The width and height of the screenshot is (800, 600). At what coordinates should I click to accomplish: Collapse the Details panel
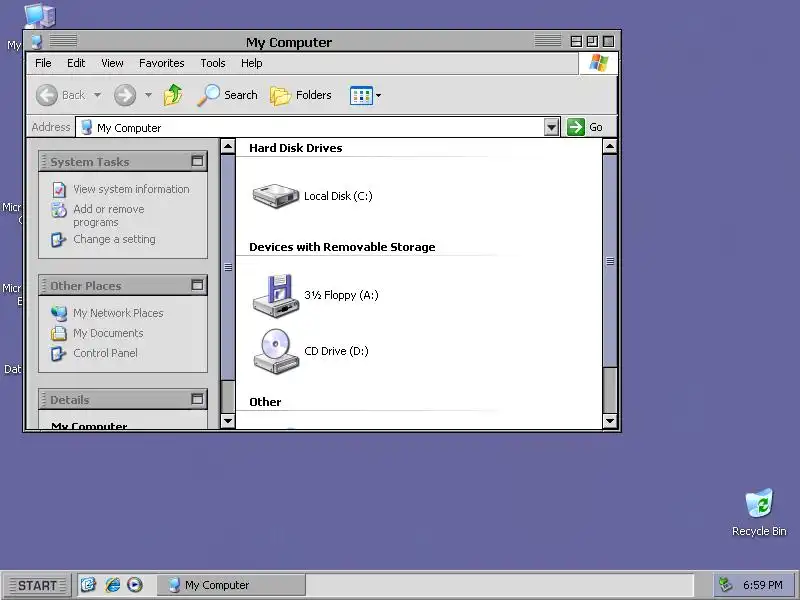(x=197, y=399)
